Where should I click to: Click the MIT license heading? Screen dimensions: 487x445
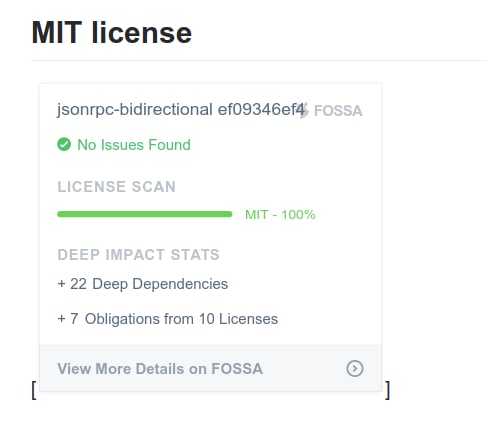tap(112, 33)
